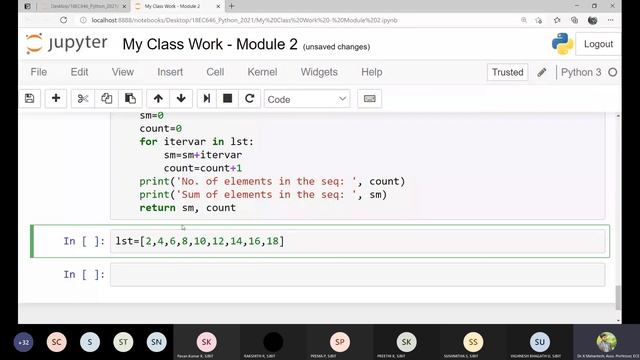This screenshot has height=360, width=640.
Task: Click the empty code cell at the bottom
Action: point(358,275)
